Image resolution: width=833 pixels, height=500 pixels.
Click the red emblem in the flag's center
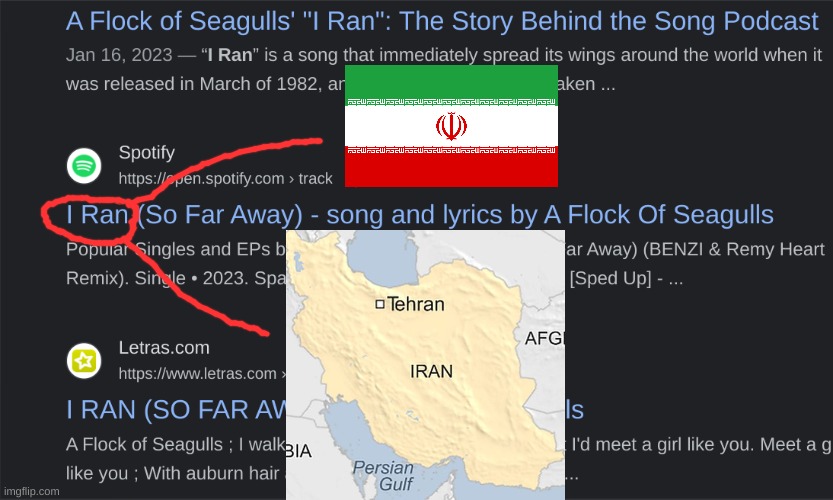coord(451,126)
